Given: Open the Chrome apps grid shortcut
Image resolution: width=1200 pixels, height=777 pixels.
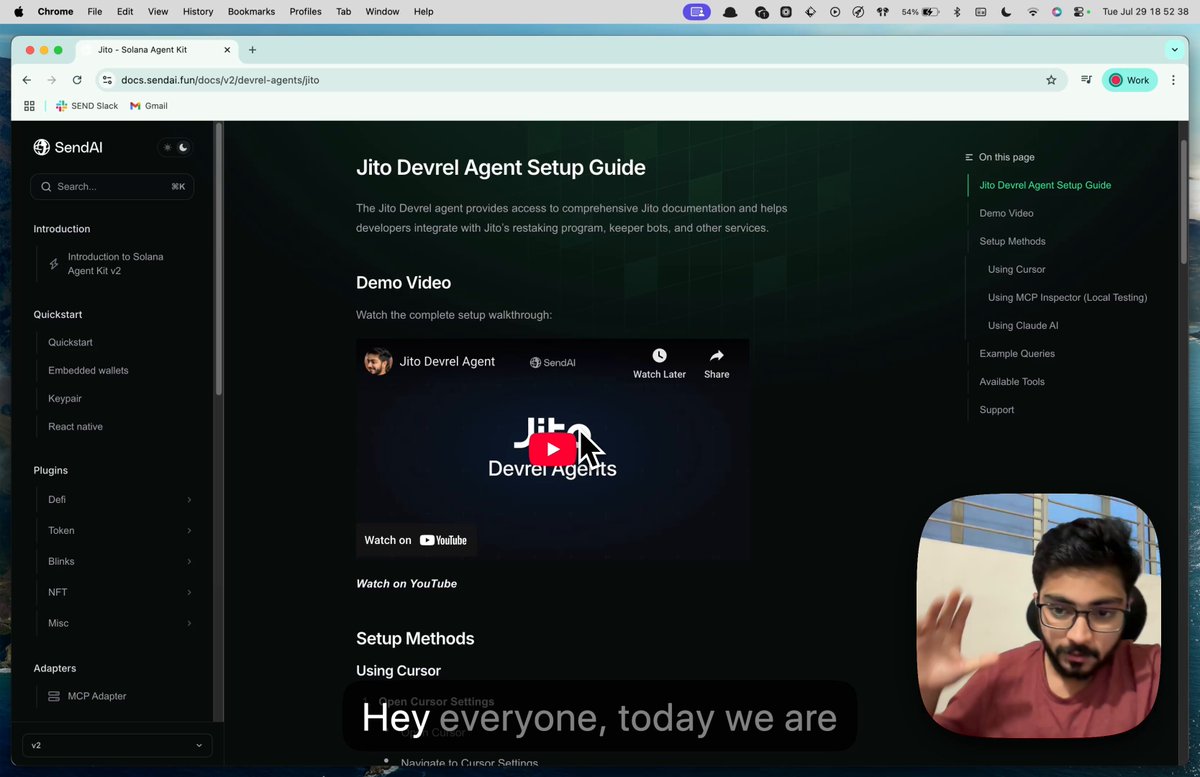Looking at the screenshot, I should [29, 105].
